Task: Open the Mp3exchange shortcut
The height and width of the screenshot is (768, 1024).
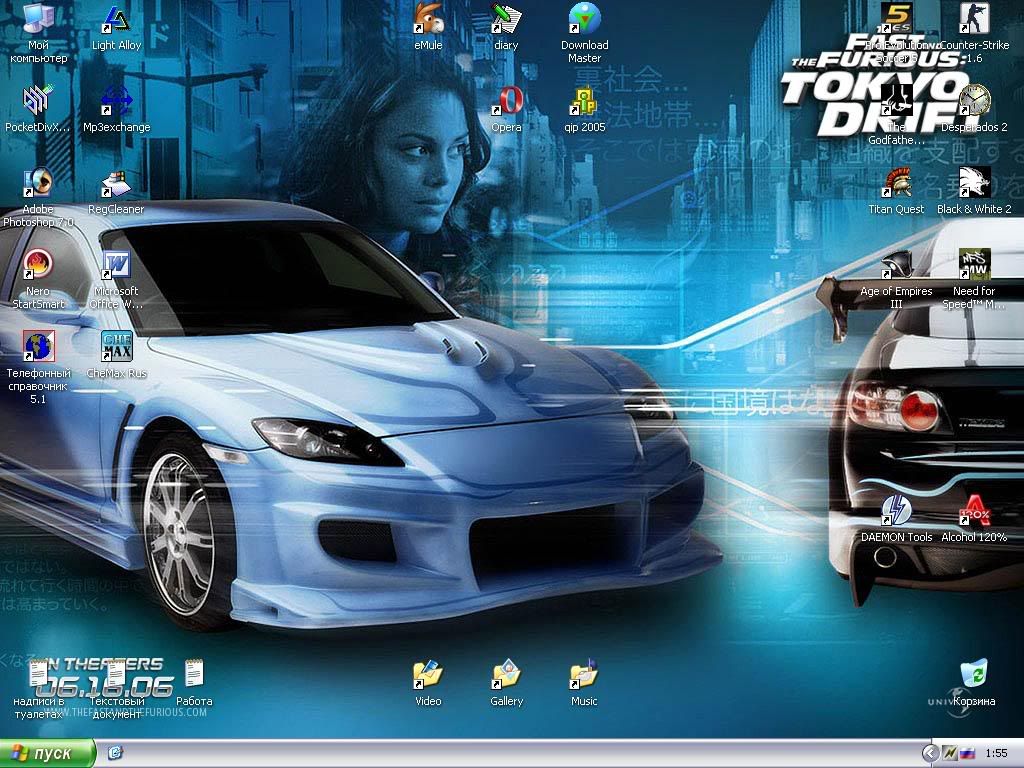Action: (116, 101)
